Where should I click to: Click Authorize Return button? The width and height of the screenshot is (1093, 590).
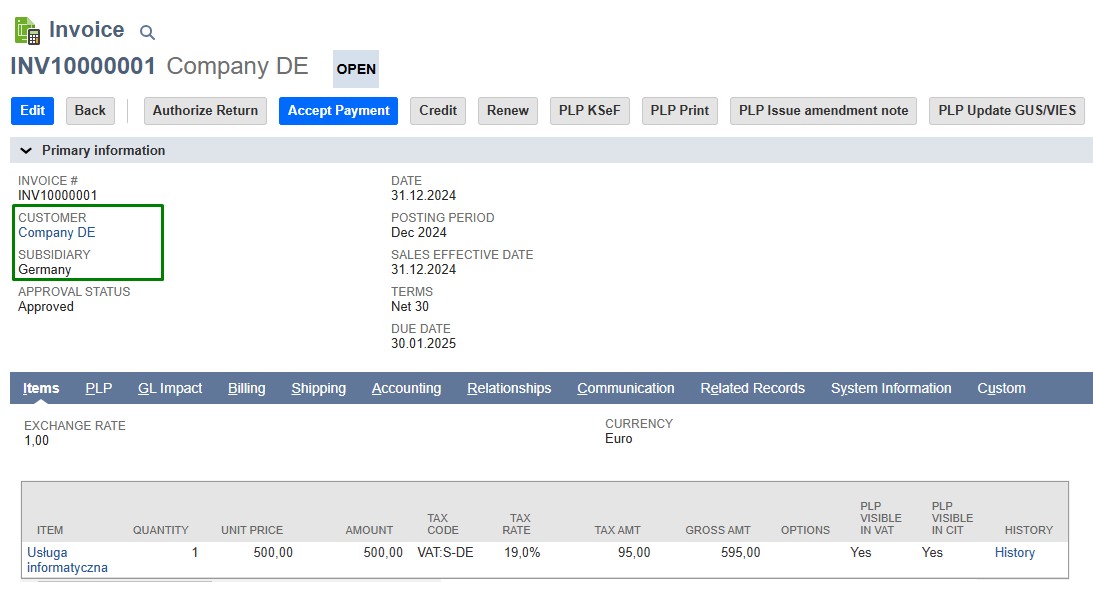[x=205, y=111]
